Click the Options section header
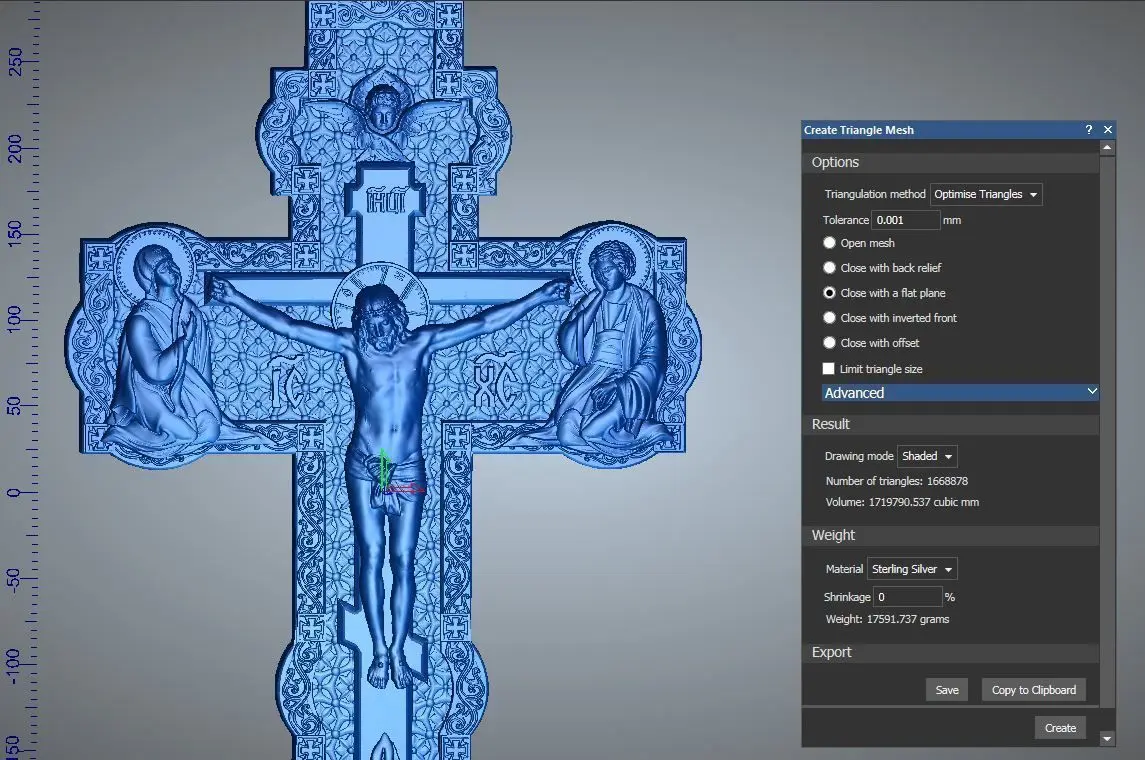Viewport: 1145px width, 760px height. [x=951, y=162]
